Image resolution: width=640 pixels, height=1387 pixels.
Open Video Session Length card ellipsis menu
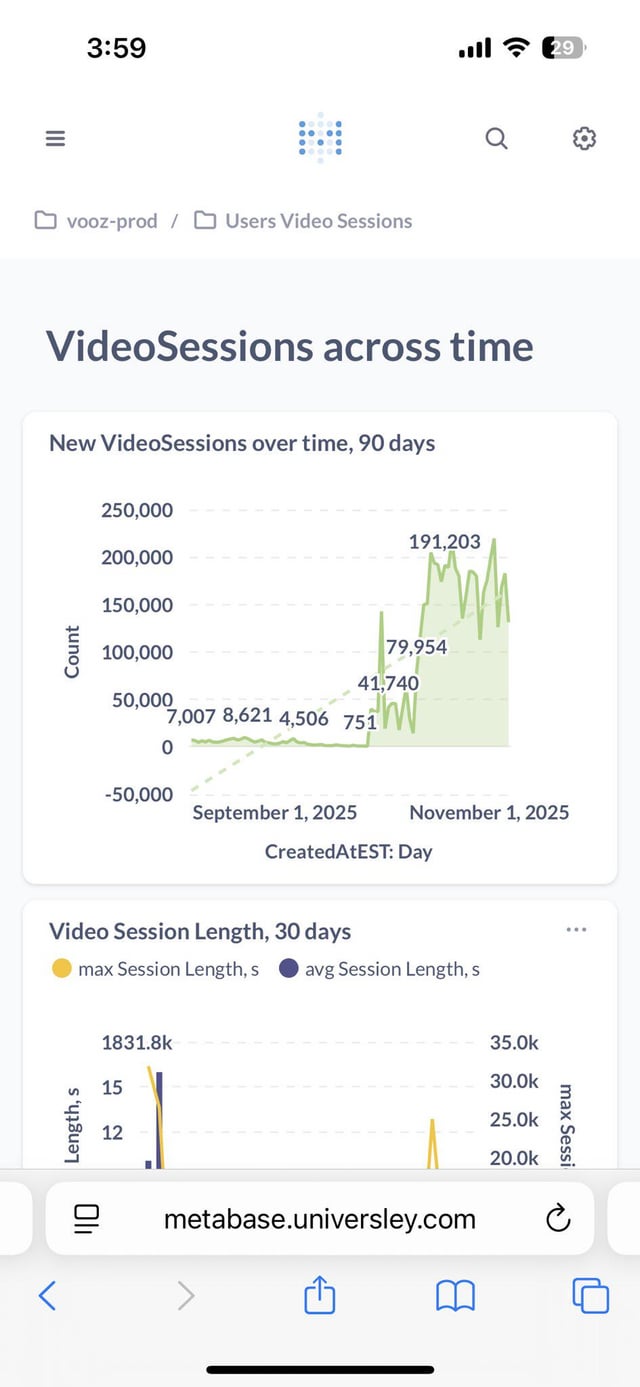click(x=576, y=930)
